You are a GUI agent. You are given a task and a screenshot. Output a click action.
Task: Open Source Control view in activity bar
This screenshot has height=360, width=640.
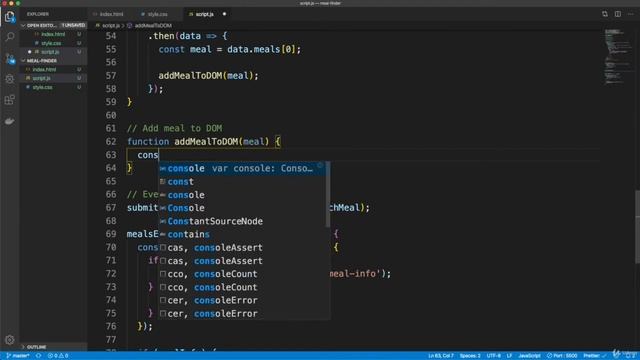(9, 58)
